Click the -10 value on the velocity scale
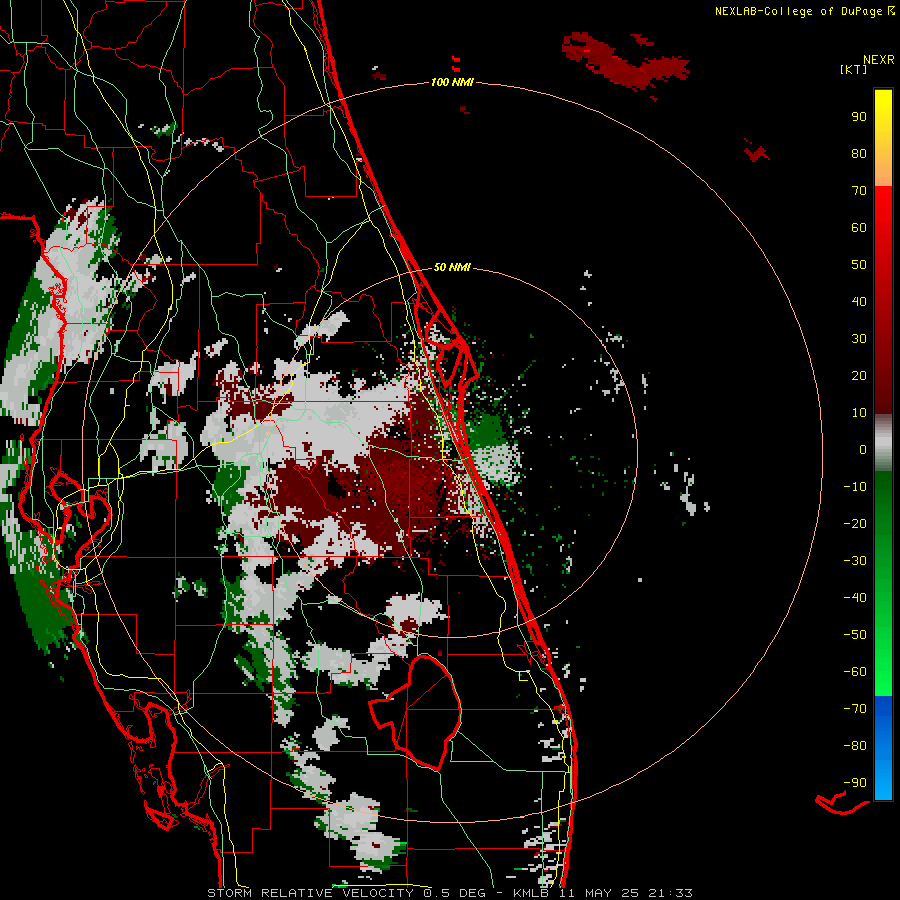This screenshot has height=900, width=900. point(855,487)
